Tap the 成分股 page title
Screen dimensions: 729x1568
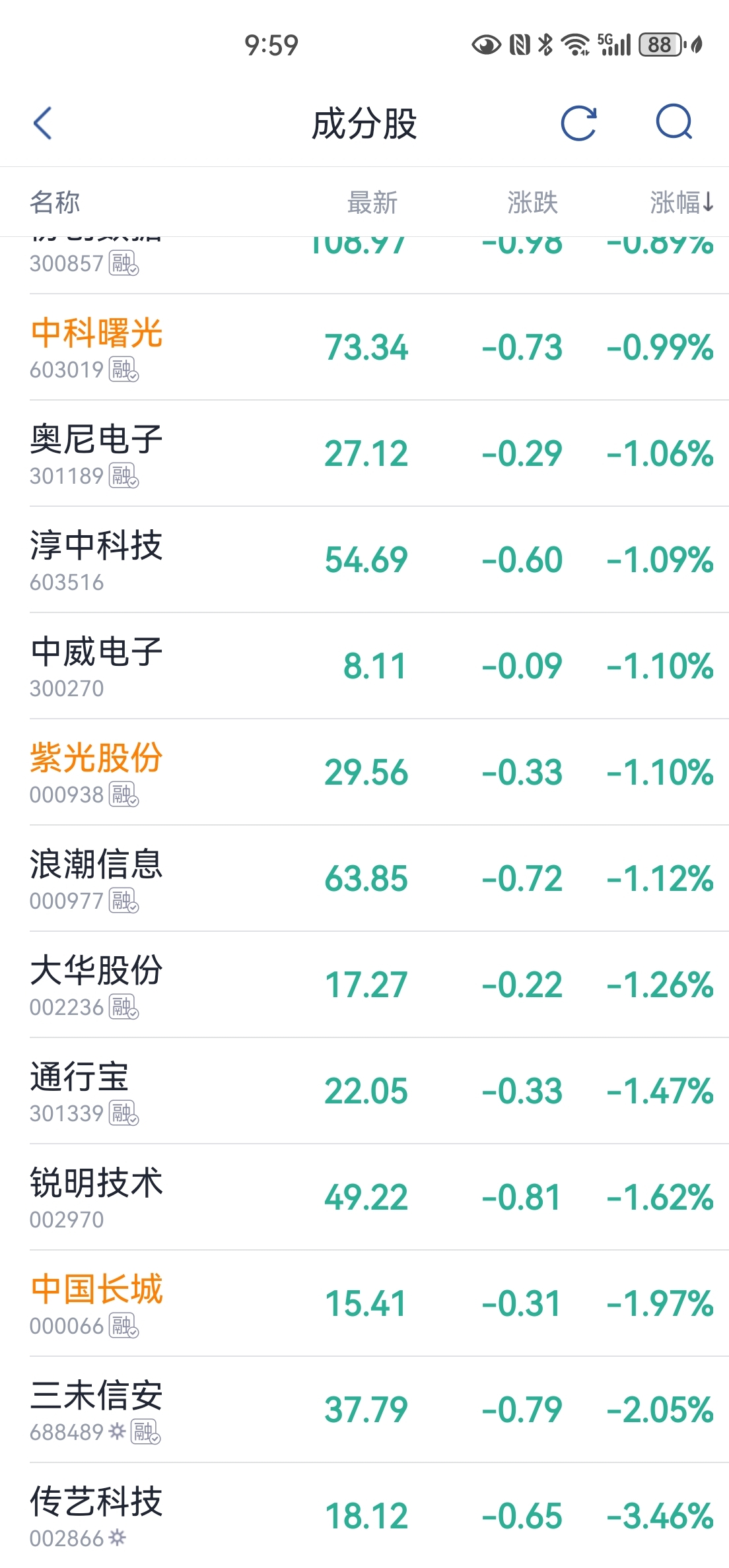364,123
